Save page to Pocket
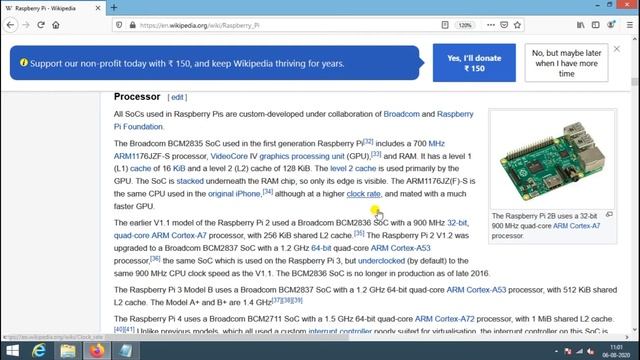This screenshot has width=640, height=360. [504, 25]
